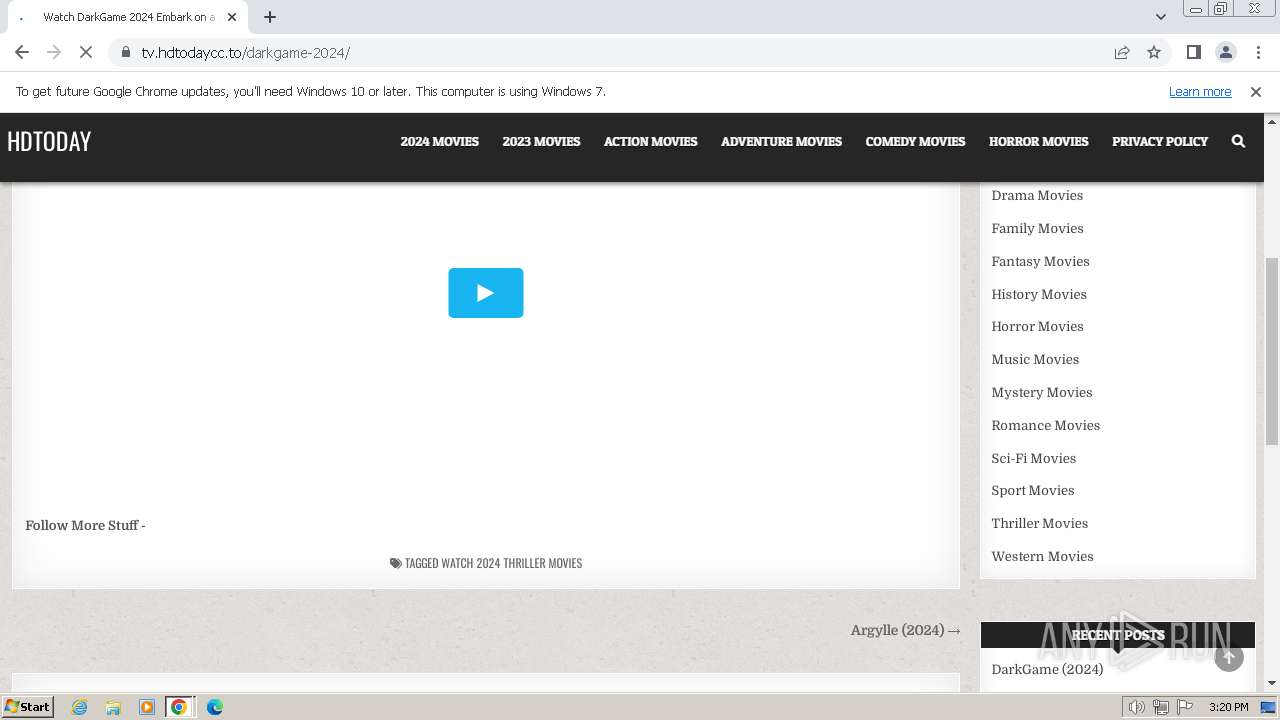Open Horror Movies in the header menu
The height and width of the screenshot is (720, 1280).
pos(1038,142)
